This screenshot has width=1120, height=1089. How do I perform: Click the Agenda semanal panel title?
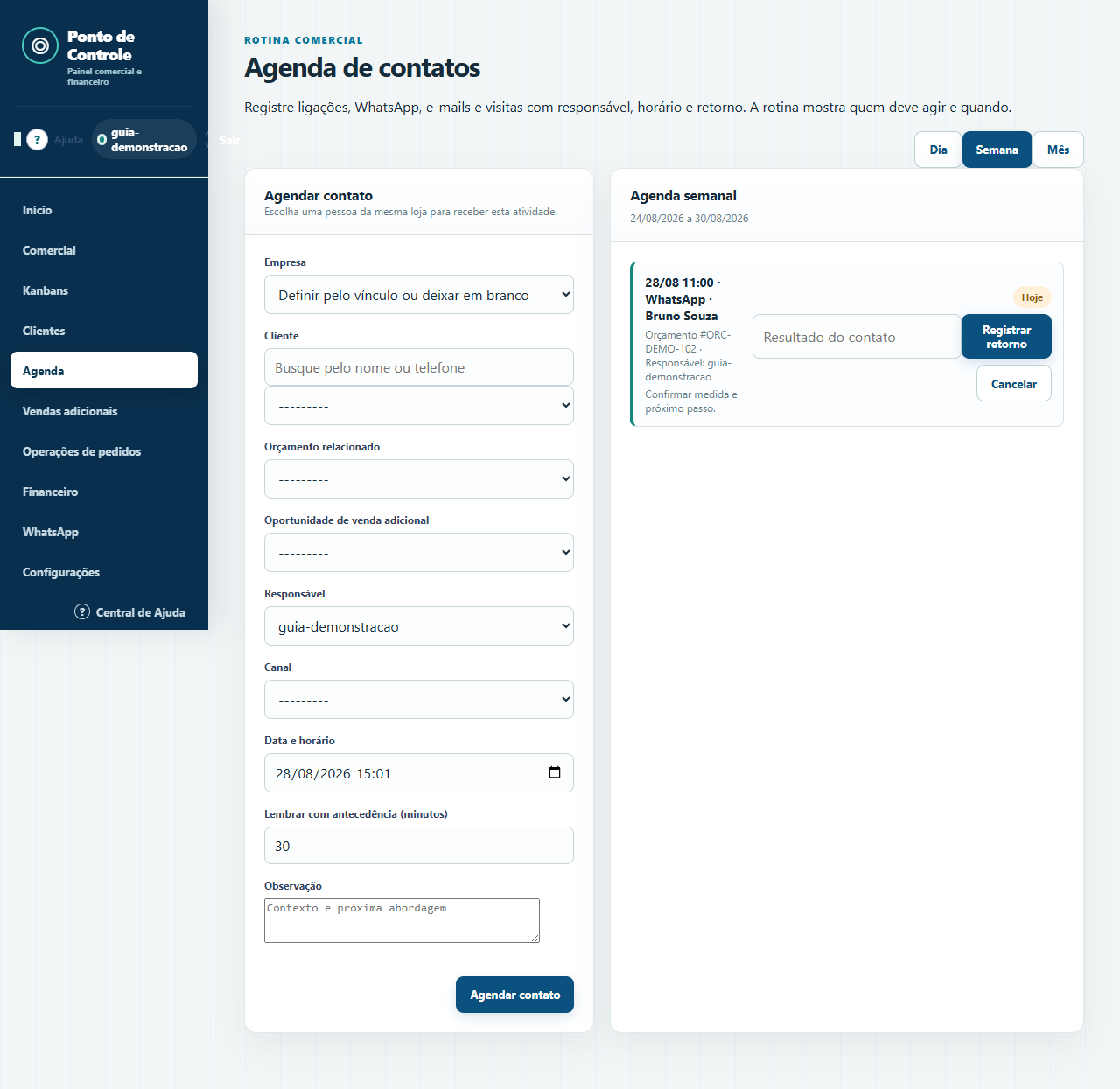coord(683,196)
